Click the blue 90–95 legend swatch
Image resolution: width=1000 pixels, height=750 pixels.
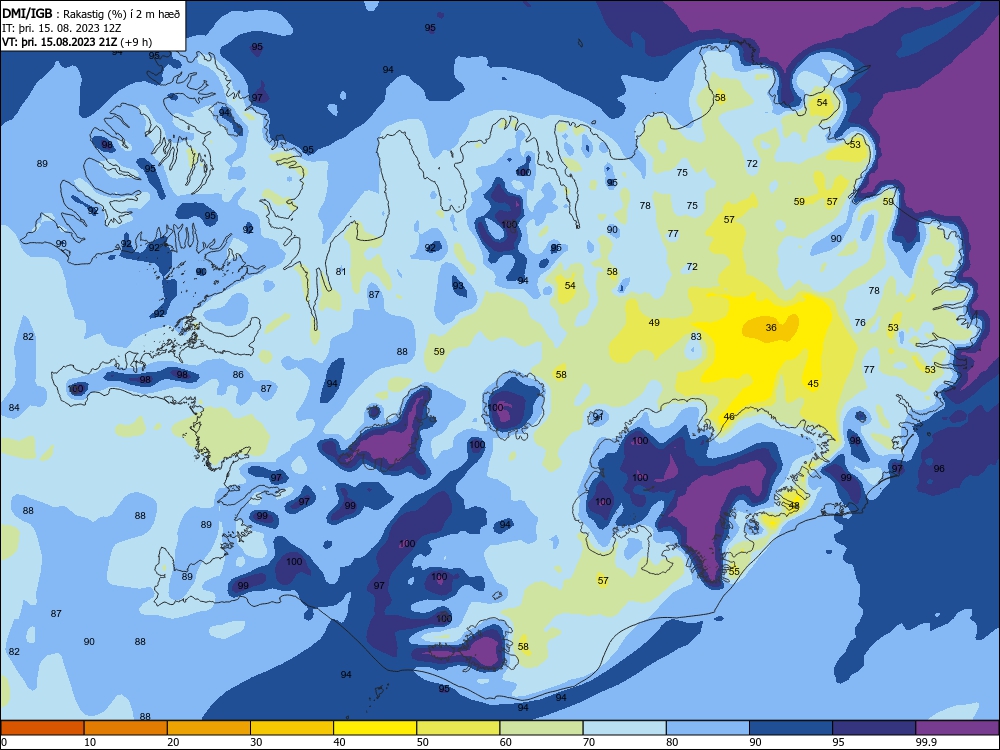(x=791, y=728)
